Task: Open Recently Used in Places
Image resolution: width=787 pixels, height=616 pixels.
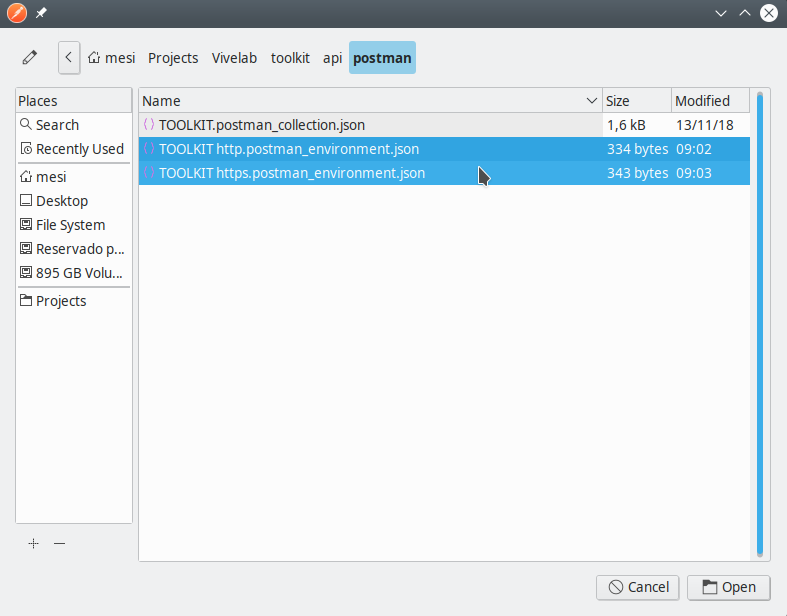Action: pyautogui.click(x=74, y=149)
